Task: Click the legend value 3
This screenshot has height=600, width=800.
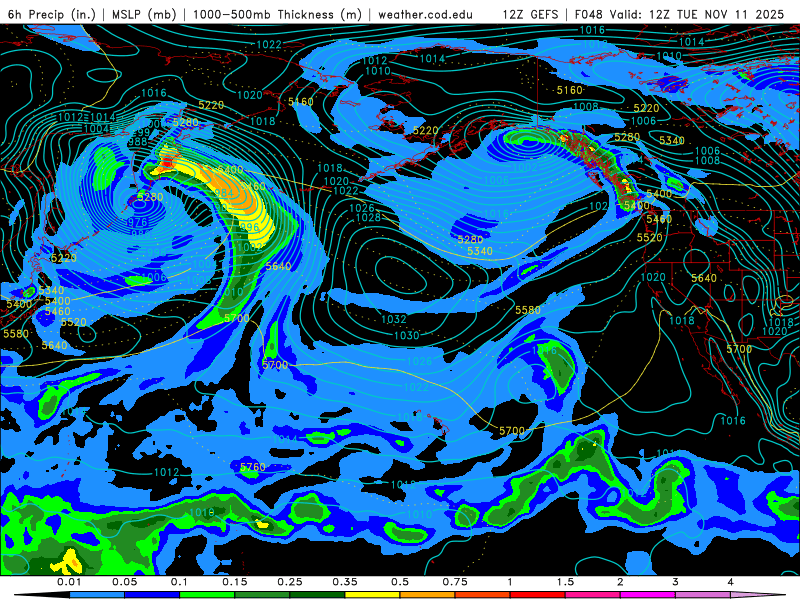Action: [x=675, y=582]
